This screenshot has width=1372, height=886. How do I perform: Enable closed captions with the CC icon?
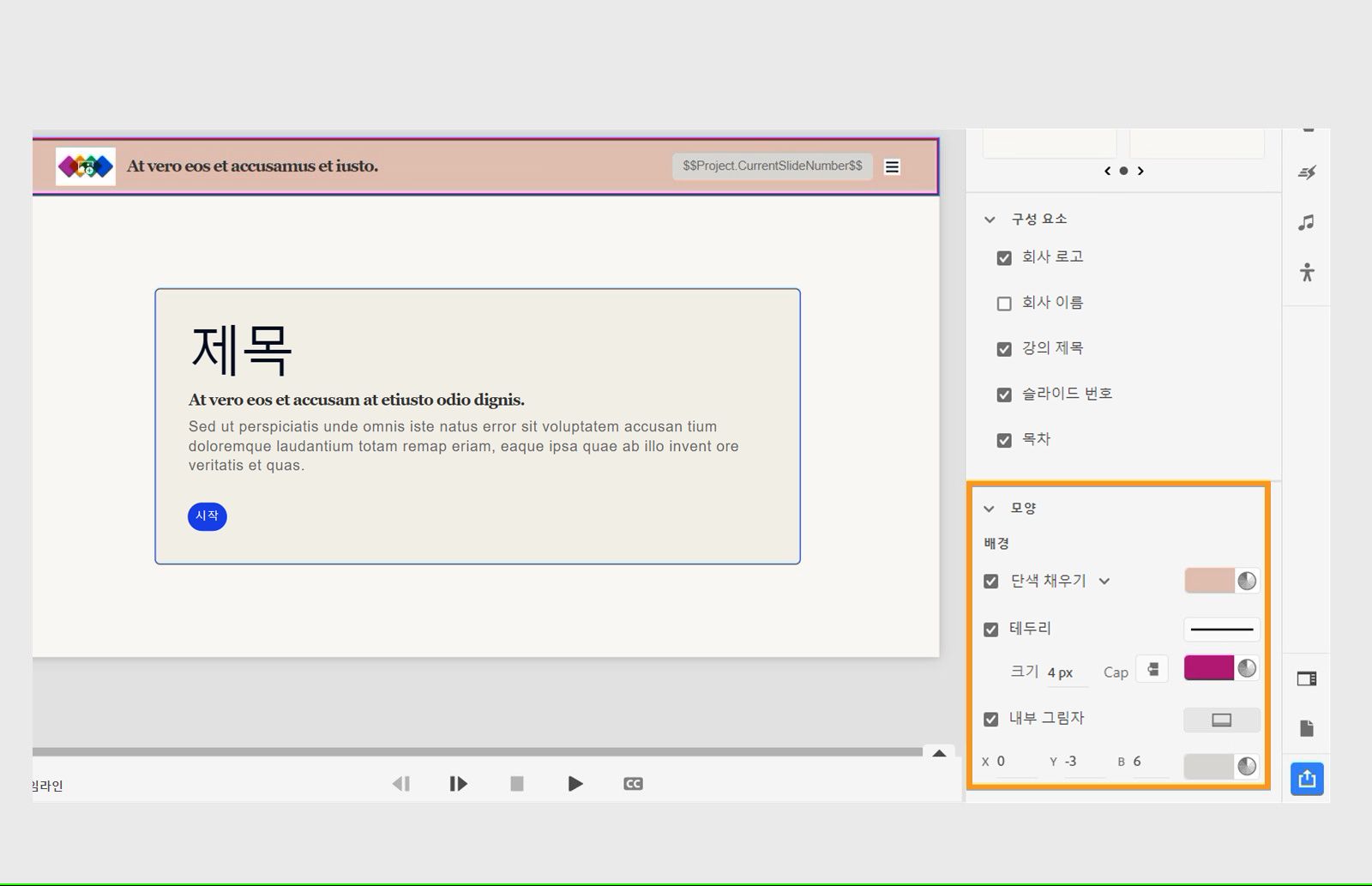click(x=634, y=783)
